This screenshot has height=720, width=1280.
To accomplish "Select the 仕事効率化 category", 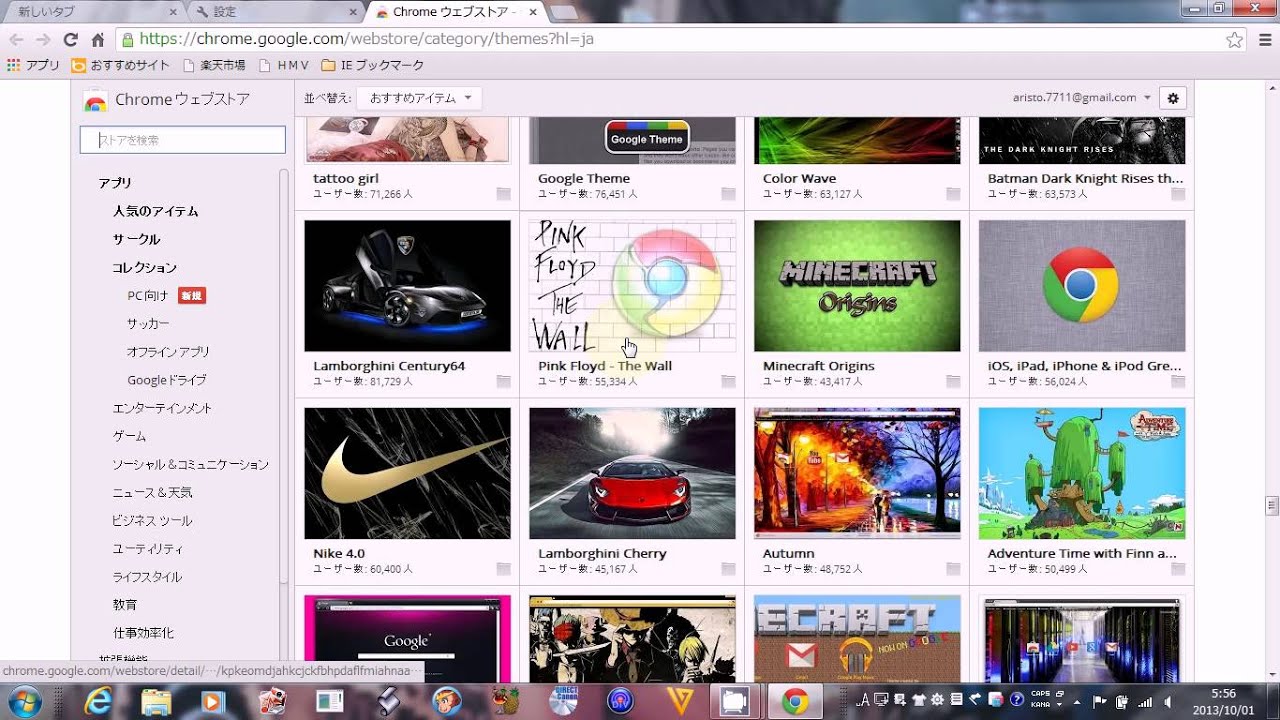I will tap(143, 633).
